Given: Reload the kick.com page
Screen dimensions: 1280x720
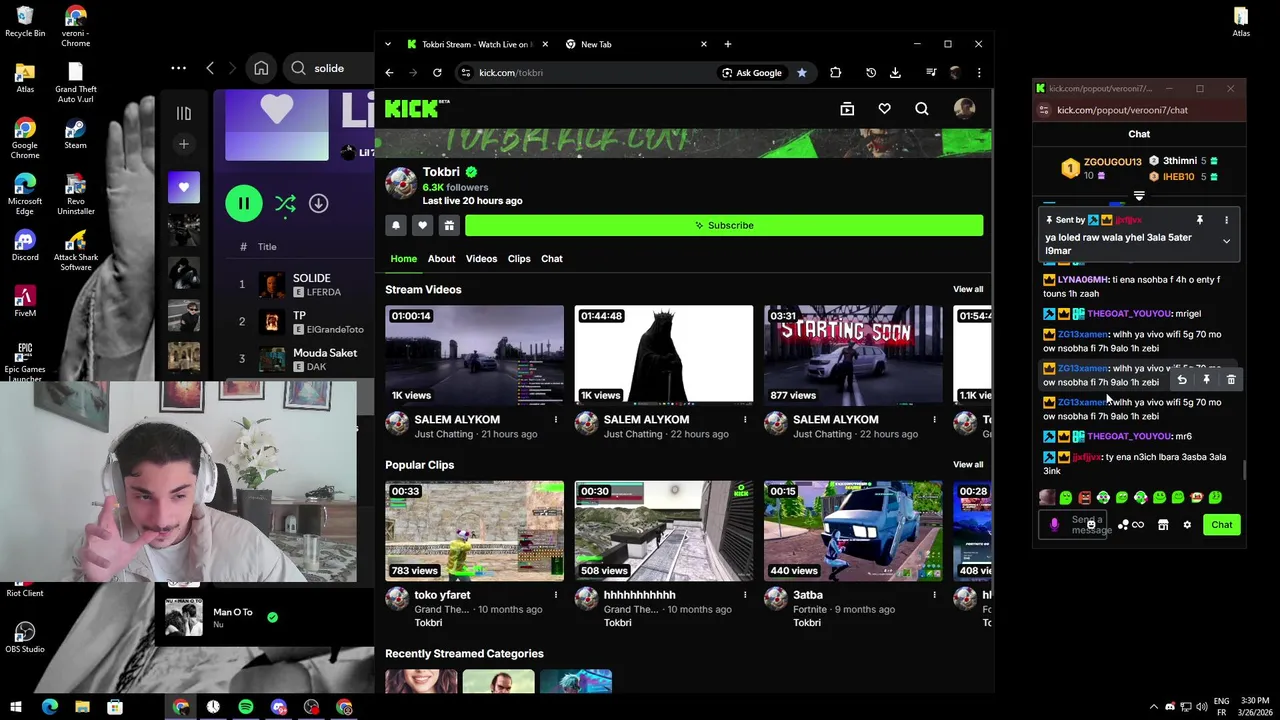Looking at the screenshot, I should pos(437,72).
